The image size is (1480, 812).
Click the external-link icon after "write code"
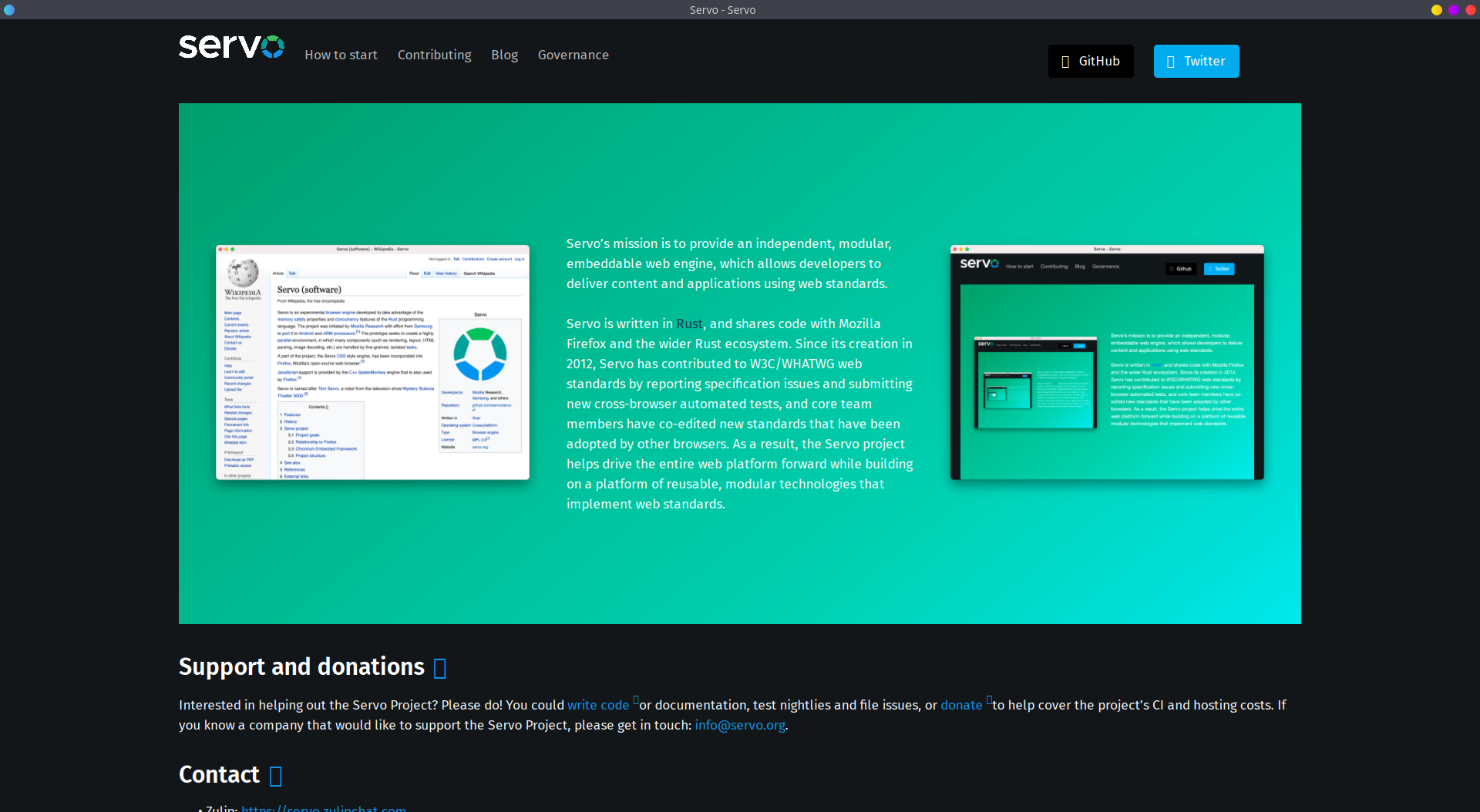coord(635,700)
